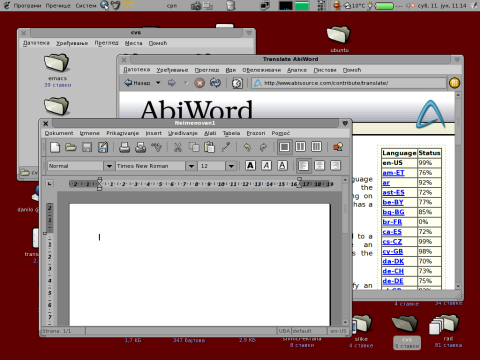Run the spell check tool icon

click(156, 147)
